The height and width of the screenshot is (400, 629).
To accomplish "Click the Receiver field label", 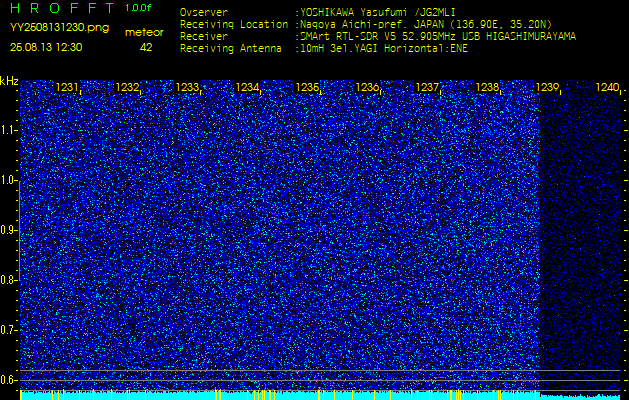I will tap(204, 37).
